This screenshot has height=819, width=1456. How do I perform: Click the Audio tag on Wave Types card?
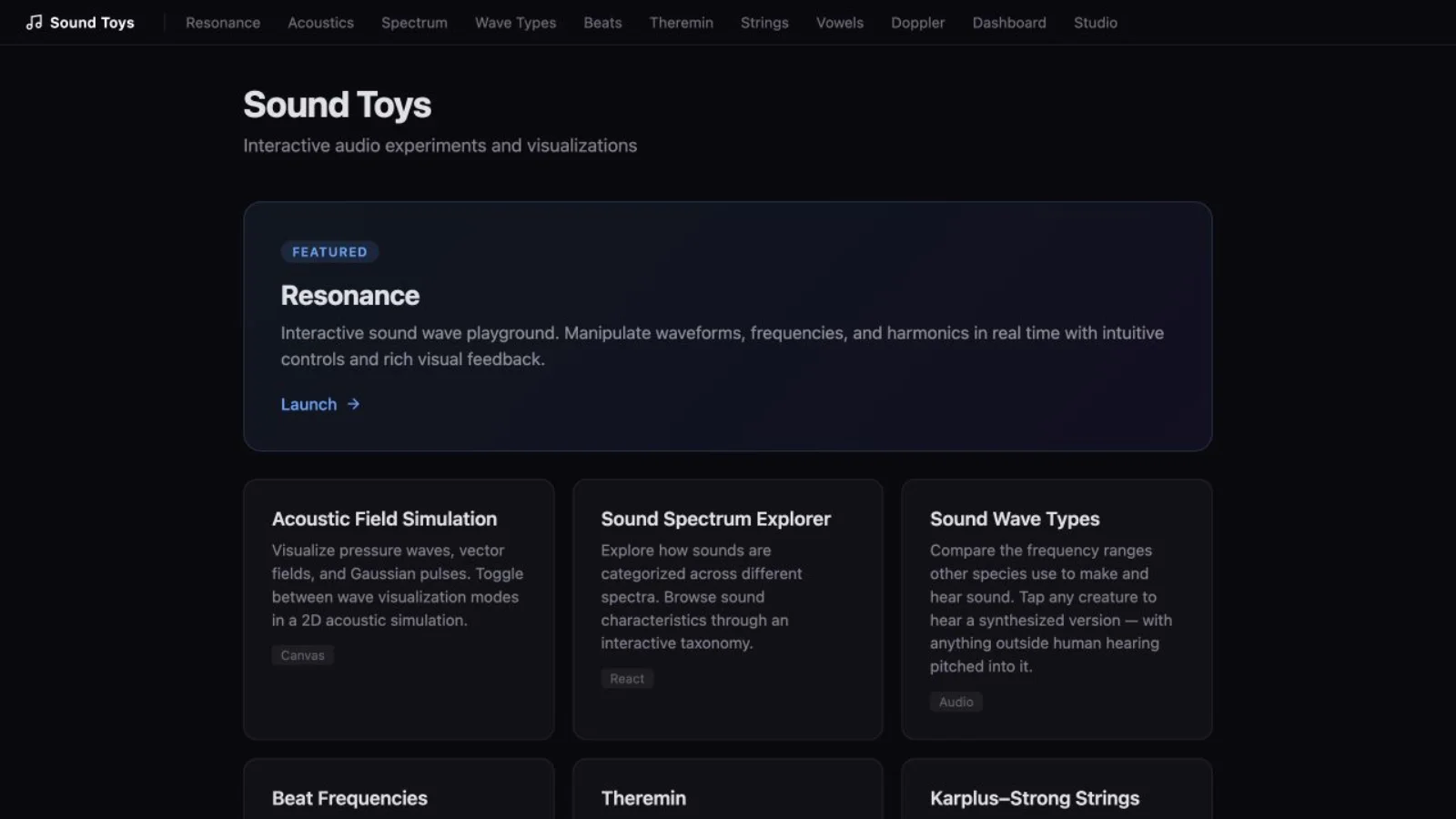956,702
